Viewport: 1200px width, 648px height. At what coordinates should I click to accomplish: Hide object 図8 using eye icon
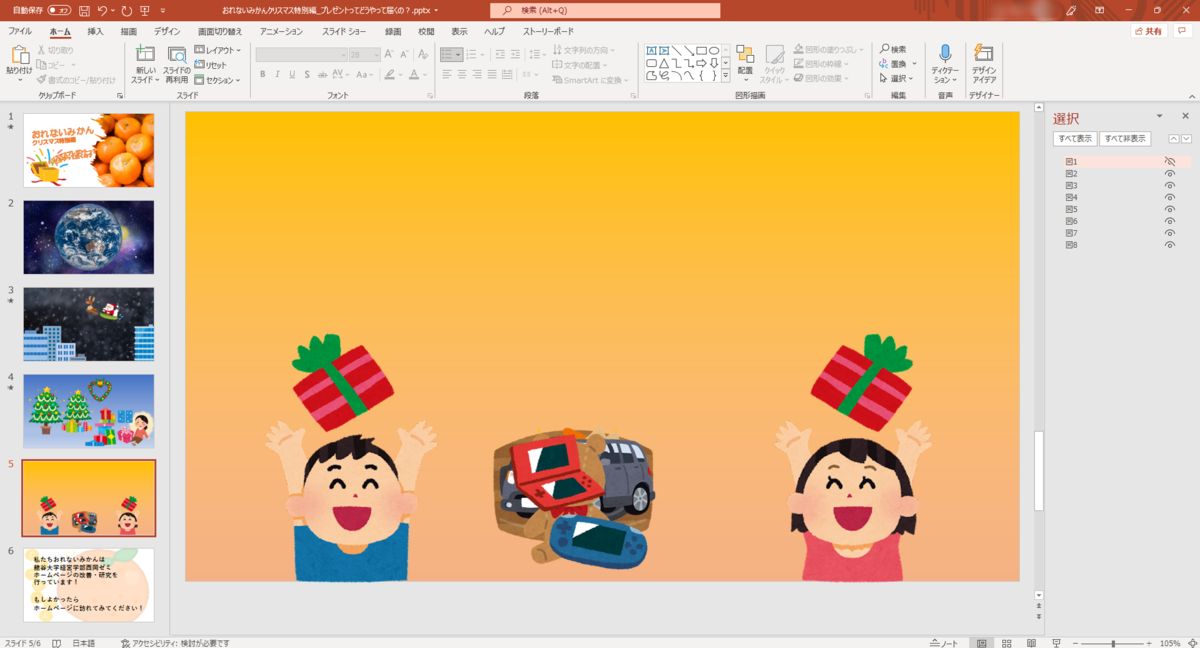click(x=1169, y=245)
